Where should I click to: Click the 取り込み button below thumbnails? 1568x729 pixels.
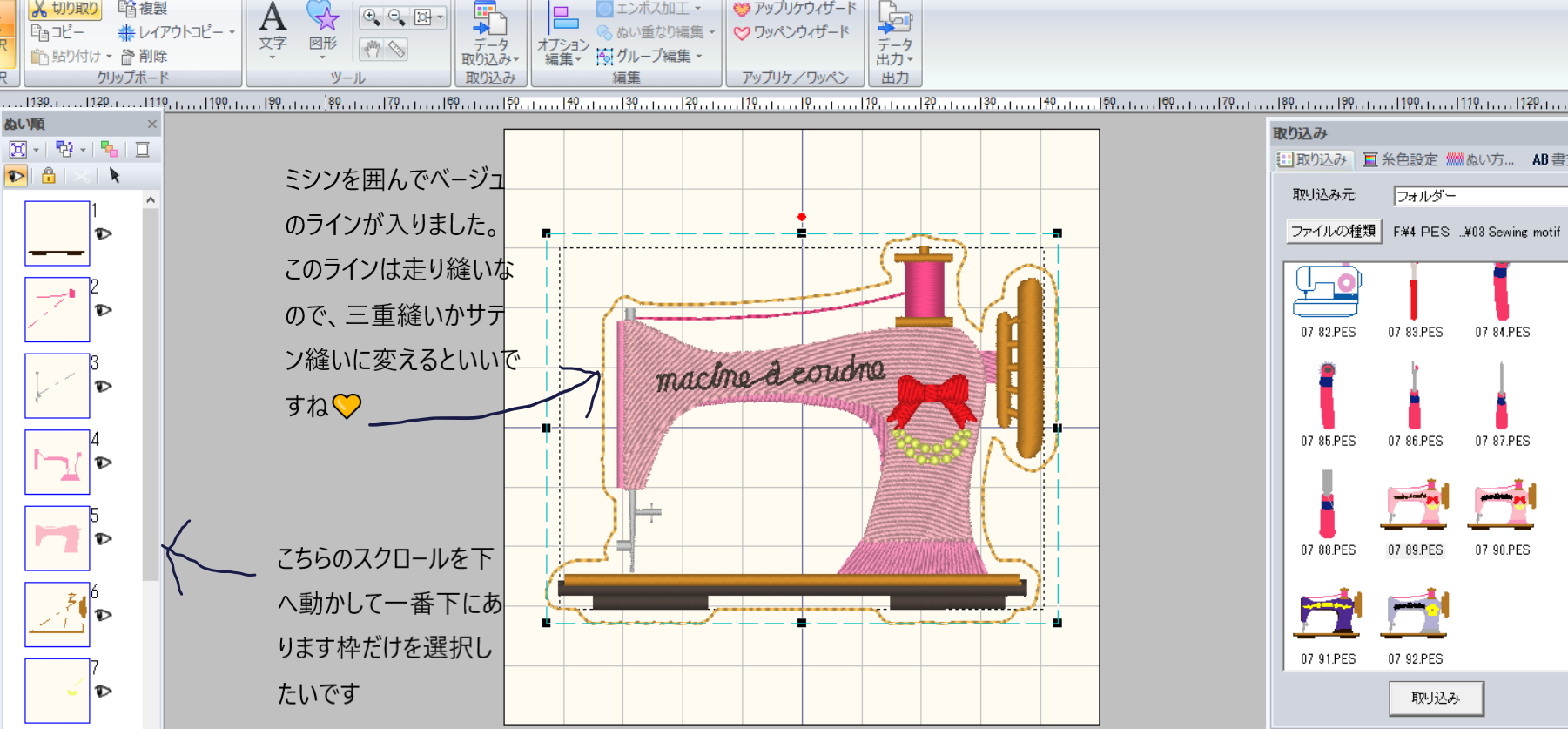click(1436, 698)
